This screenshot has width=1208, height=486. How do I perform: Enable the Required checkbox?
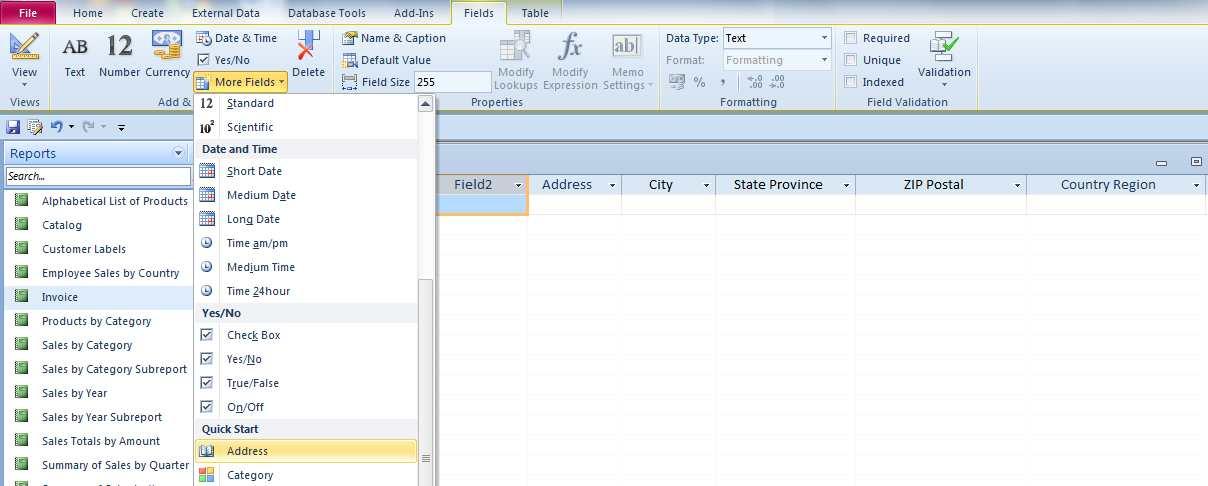click(x=851, y=38)
